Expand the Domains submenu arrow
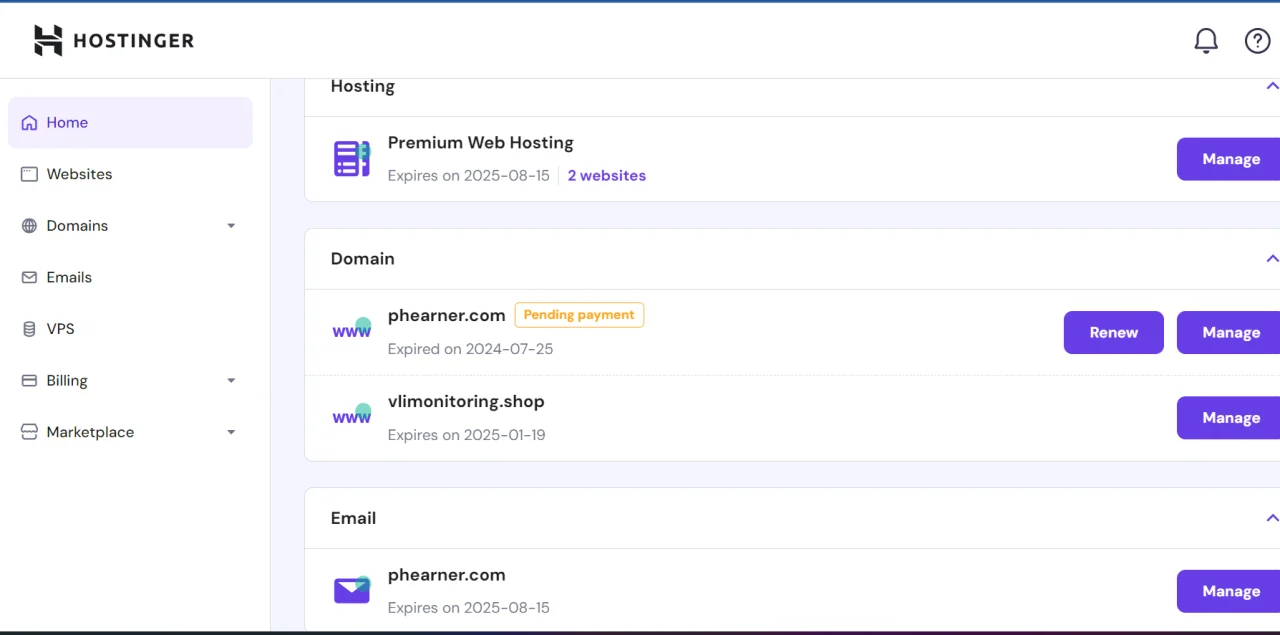1280x635 pixels. click(x=231, y=226)
